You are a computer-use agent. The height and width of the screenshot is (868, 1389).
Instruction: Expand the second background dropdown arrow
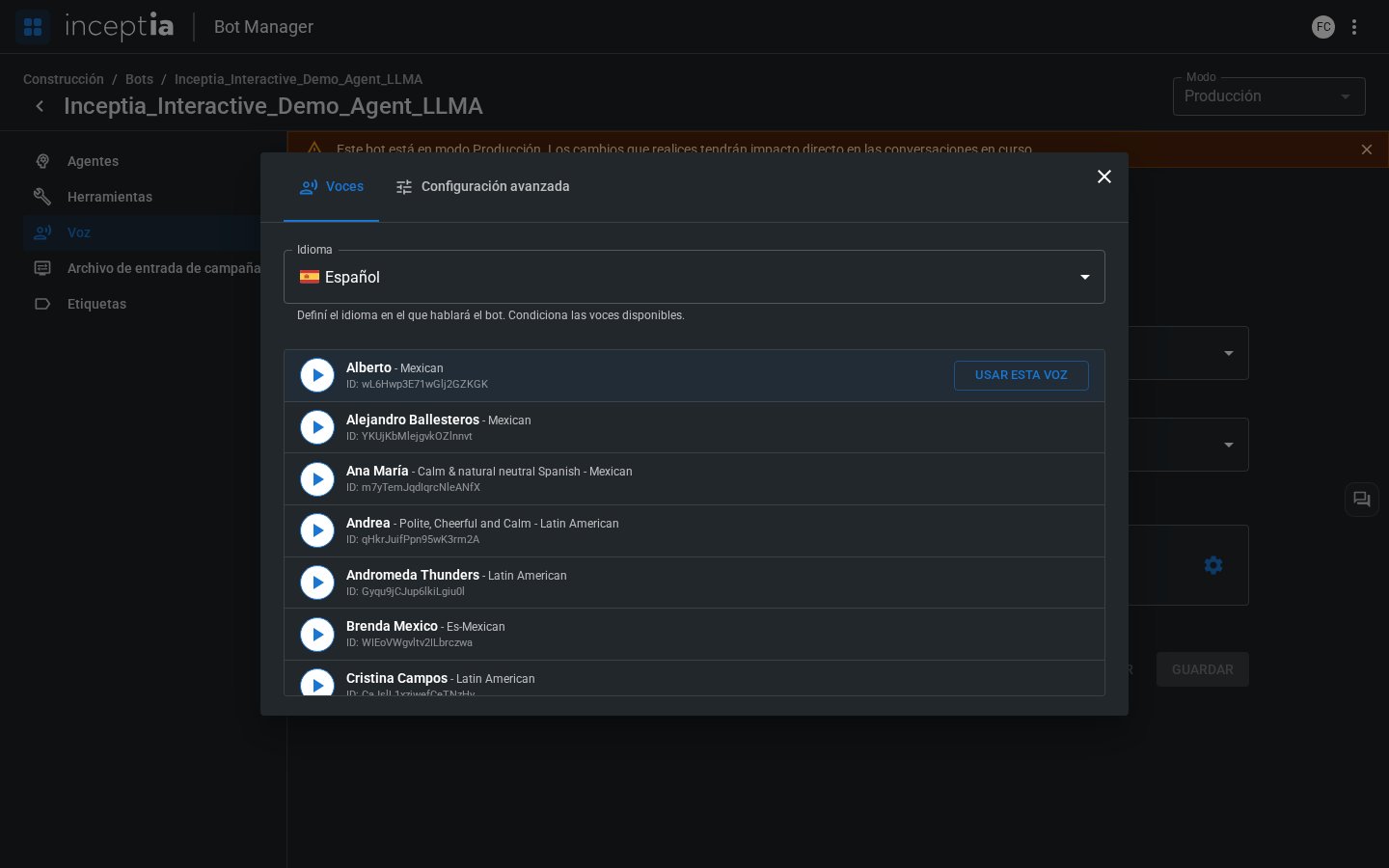point(1228,445)
